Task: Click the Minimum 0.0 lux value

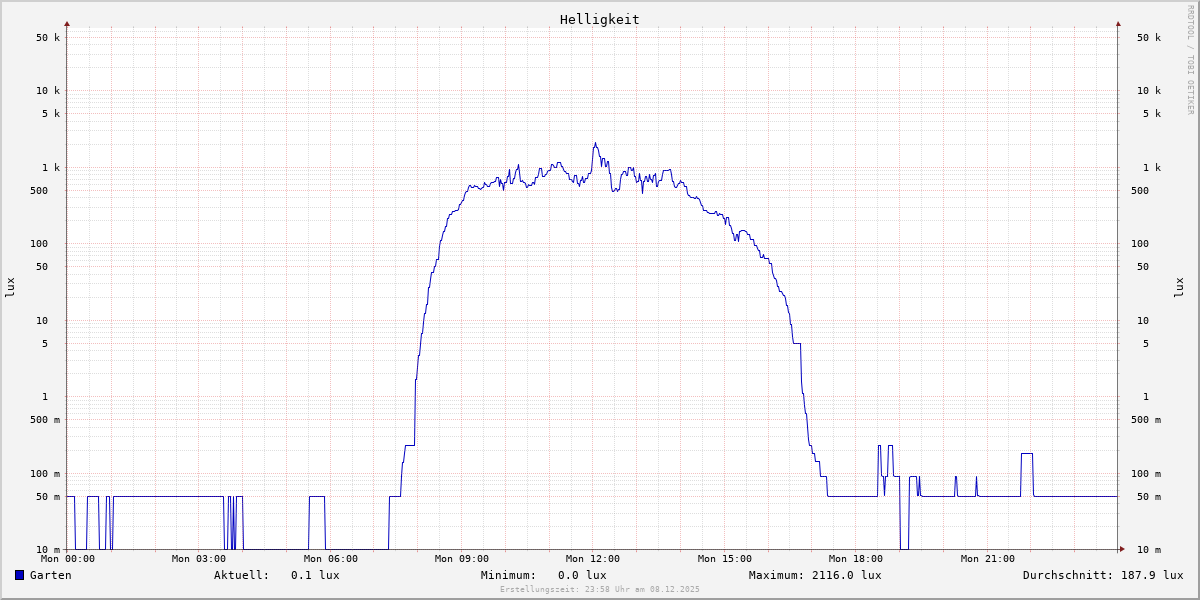Action: (x=582, y=575)
